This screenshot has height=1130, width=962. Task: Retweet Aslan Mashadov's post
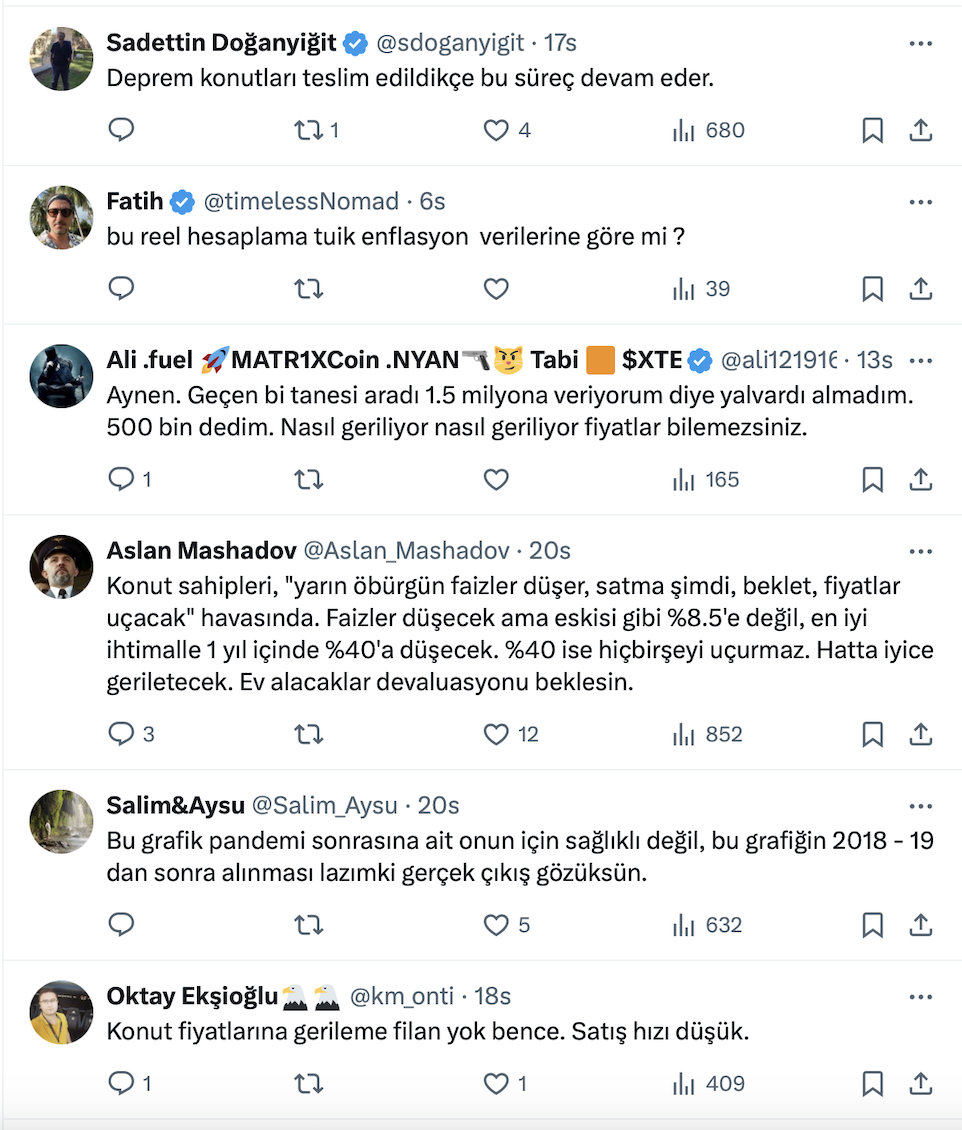(309, 735)
